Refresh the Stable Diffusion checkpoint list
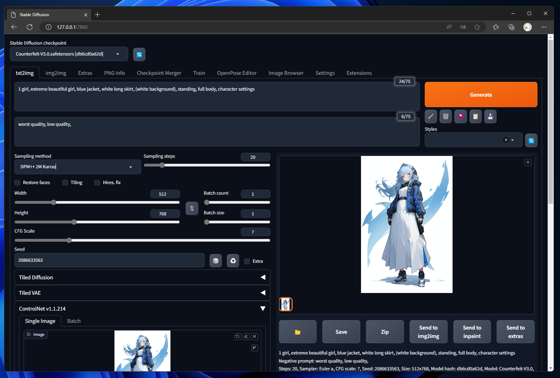560x378 pixels. tap(139, 54)
